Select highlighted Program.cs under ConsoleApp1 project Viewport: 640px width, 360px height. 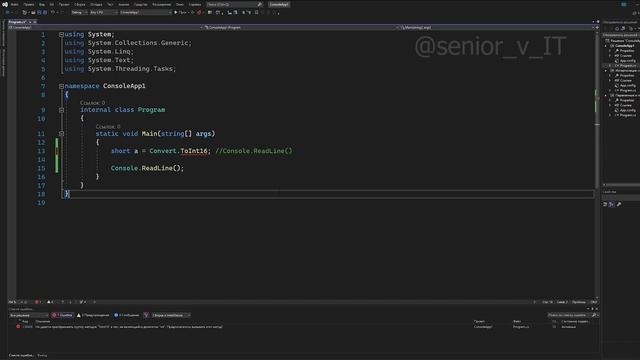(628, 65)
